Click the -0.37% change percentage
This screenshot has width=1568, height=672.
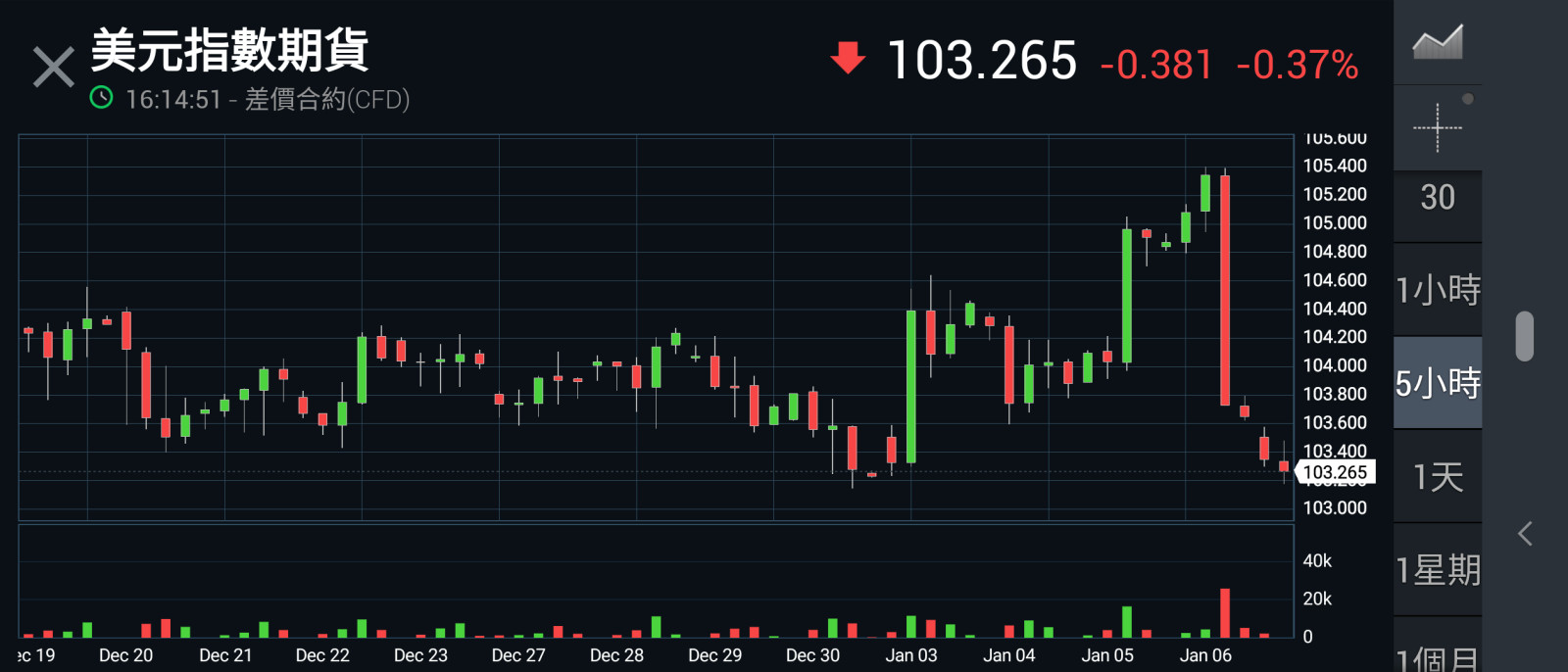click(x=1297, y=66)
